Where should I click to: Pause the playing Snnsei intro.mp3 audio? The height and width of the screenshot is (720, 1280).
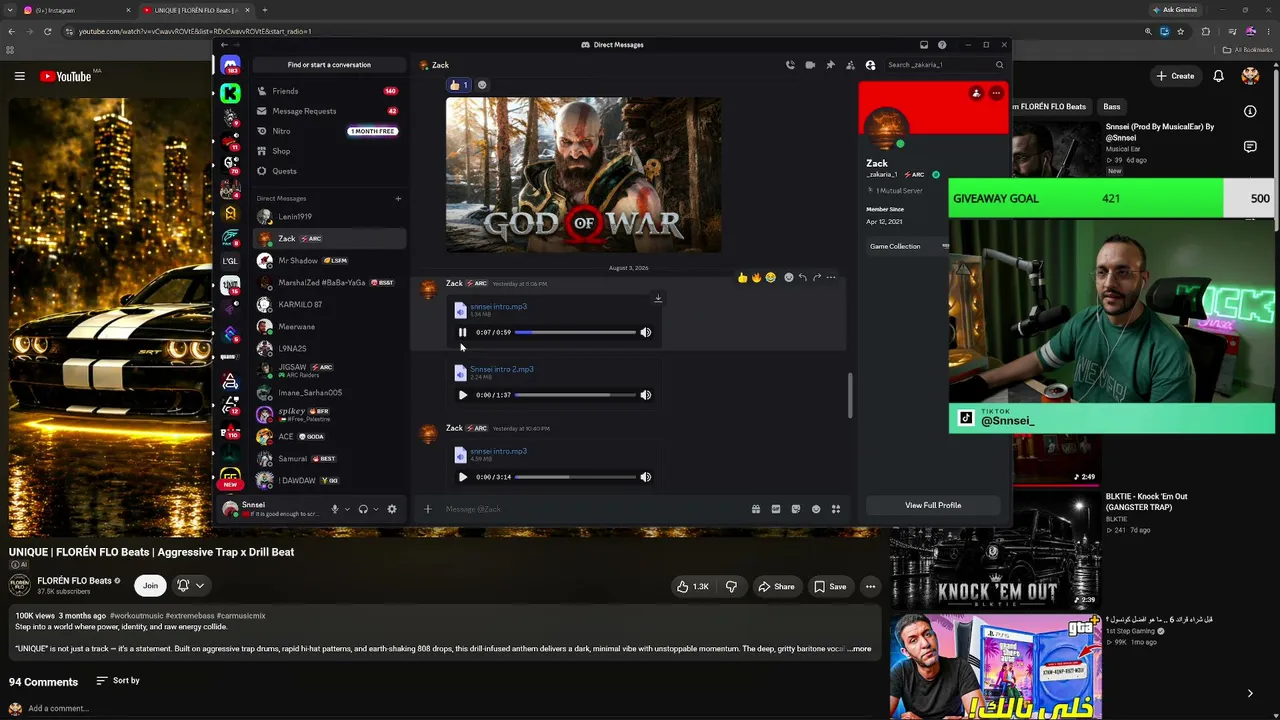(x=462, y=332)
